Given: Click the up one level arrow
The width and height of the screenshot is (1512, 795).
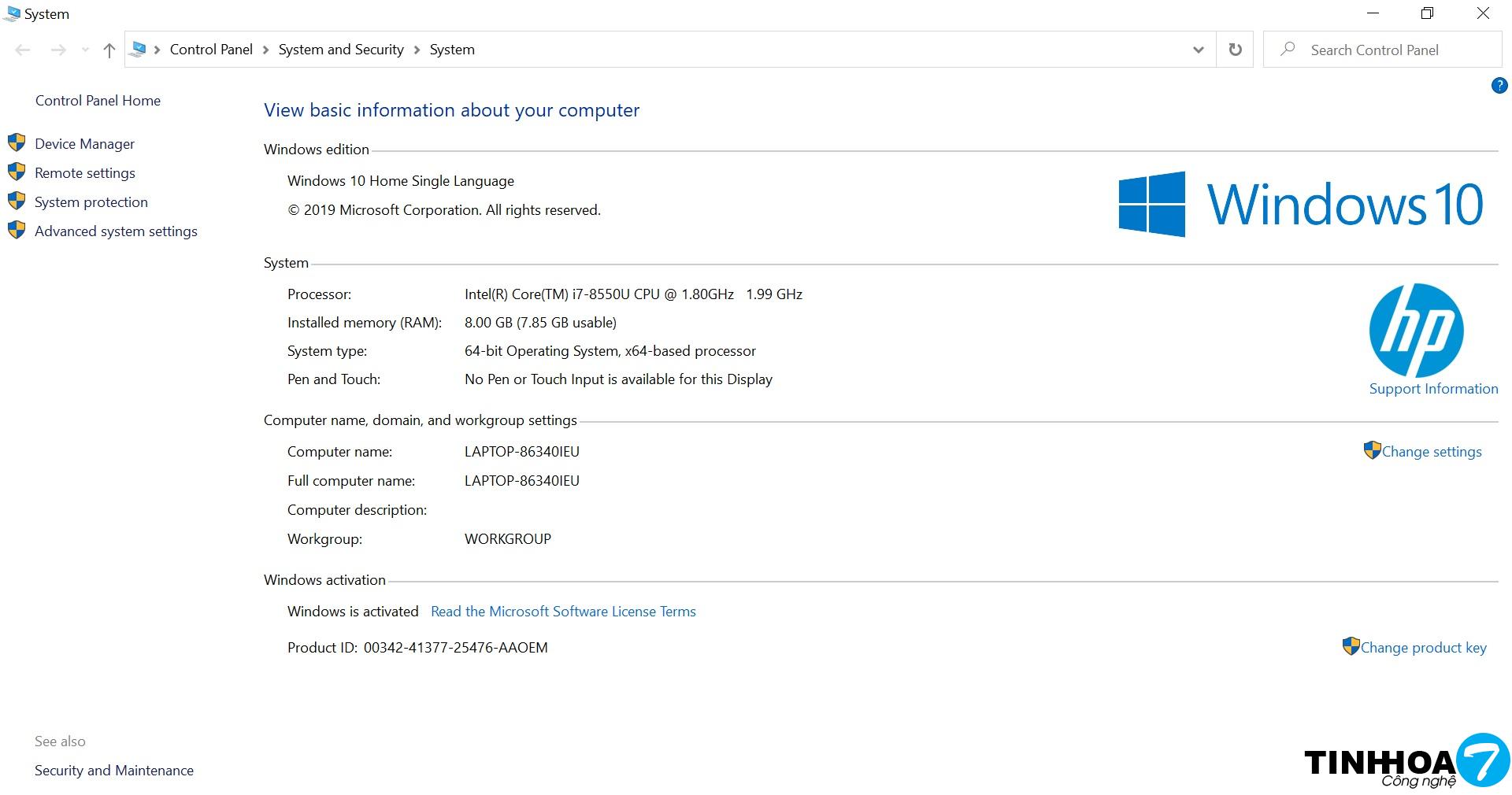Looking at the screenshot, I should [x=109, y=50].
